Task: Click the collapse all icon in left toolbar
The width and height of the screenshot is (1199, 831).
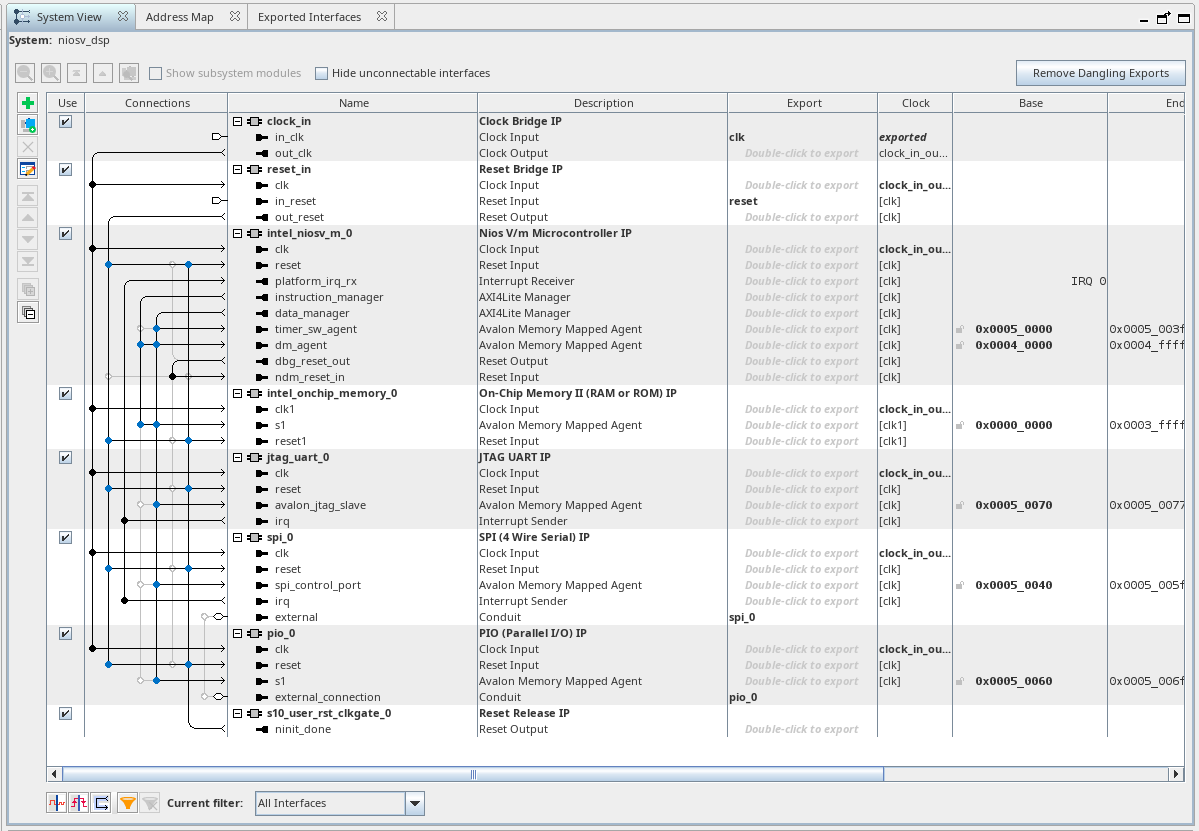Action: pos(28,313)
